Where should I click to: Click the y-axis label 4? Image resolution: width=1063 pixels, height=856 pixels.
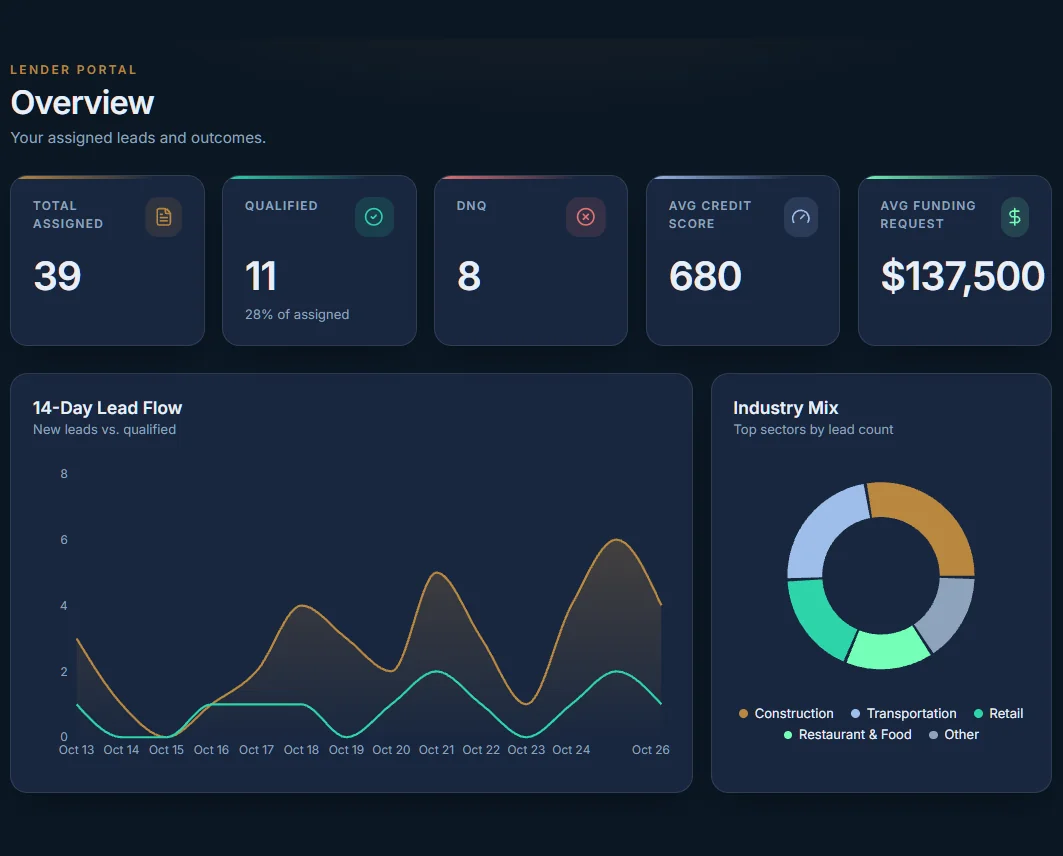(64, 606)
